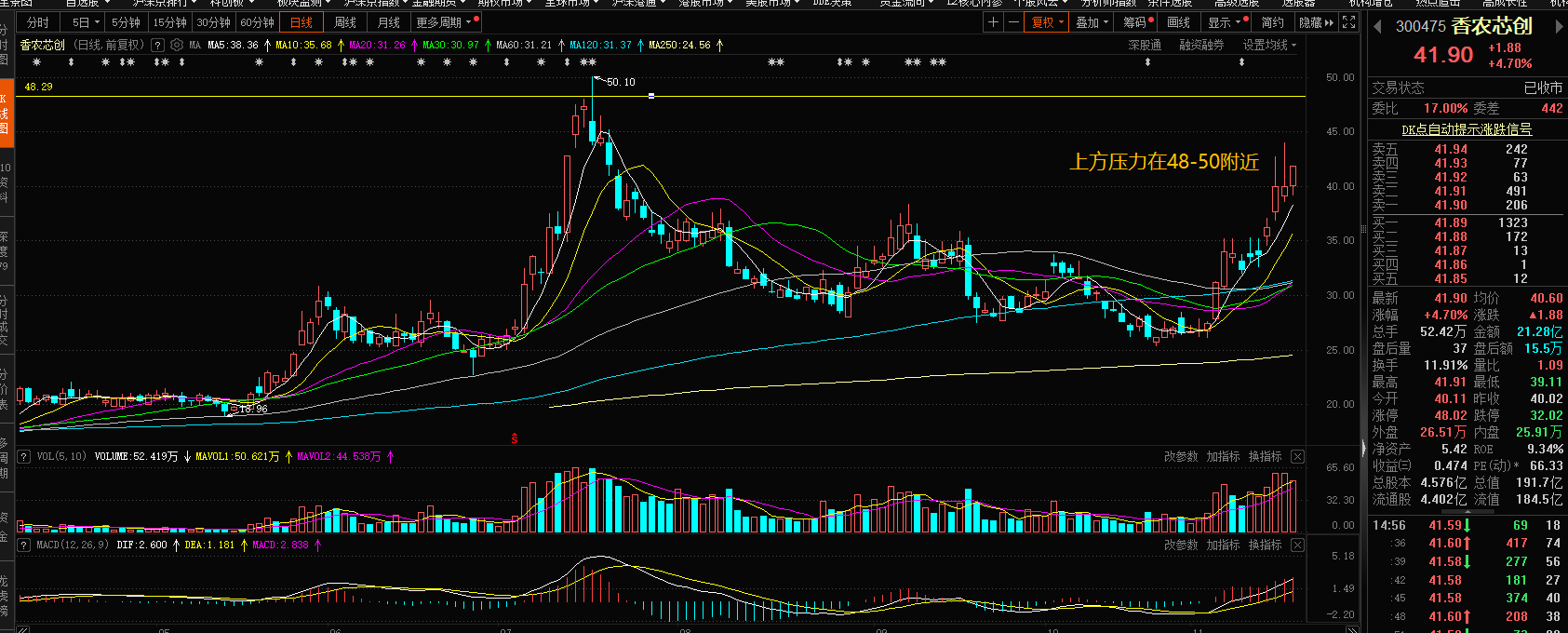Open the 复权 adjustment dropdown
This screenshot has width=1568, height=633.
tap(1047, 22)
